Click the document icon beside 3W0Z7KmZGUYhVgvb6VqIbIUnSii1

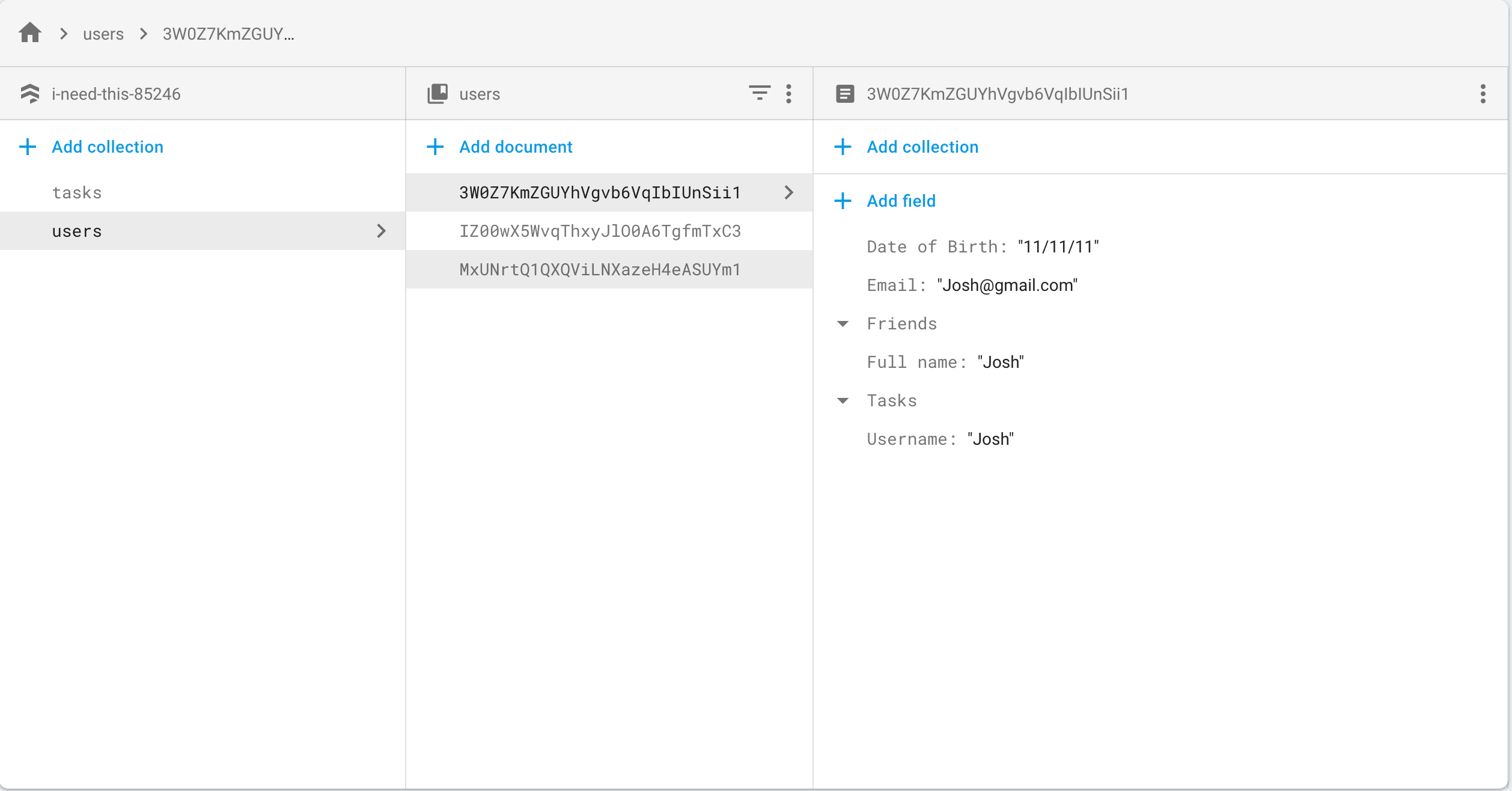[844, 93]
